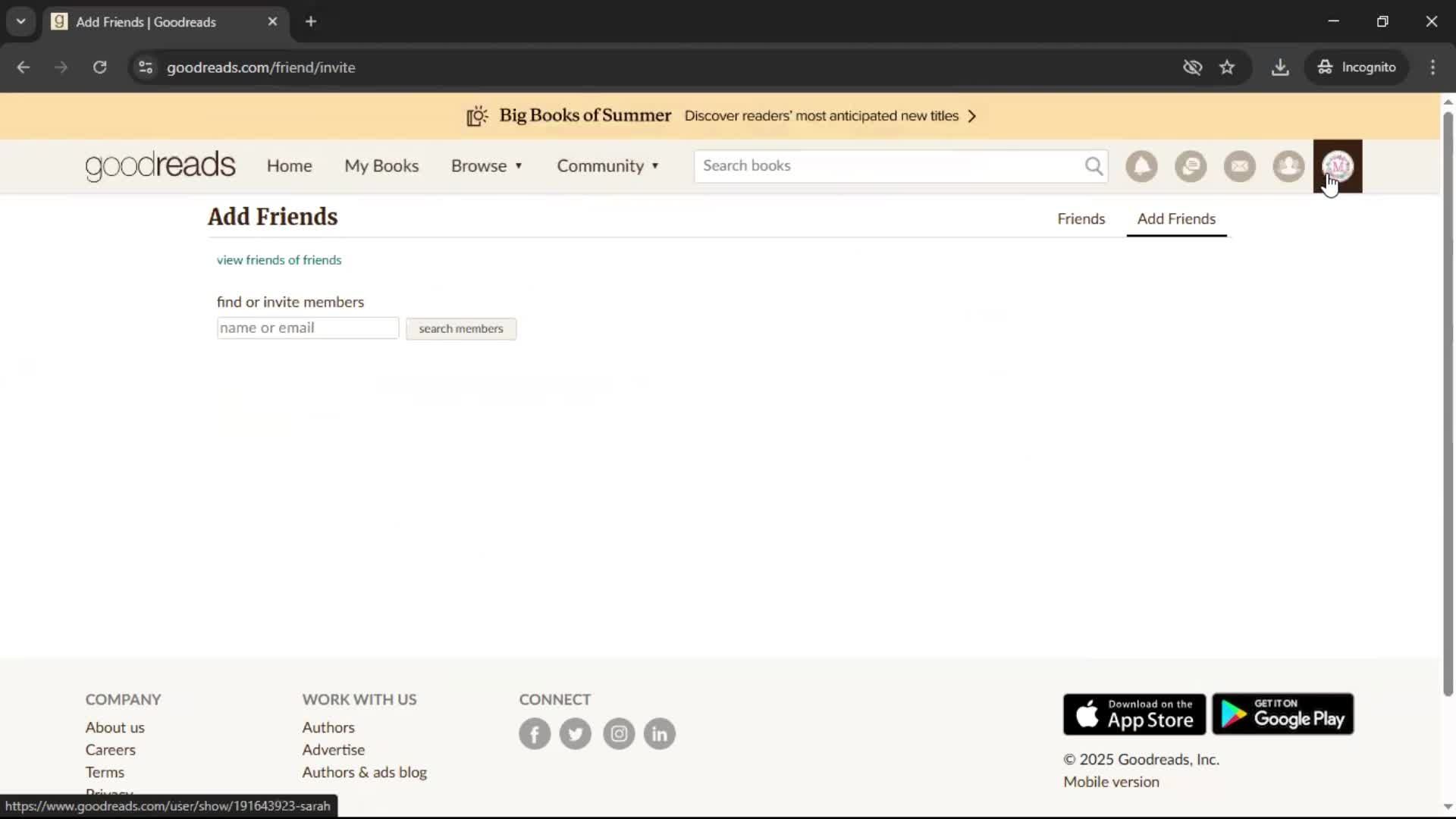
Task: Open Goodreads LinkedIn page icon
Action: (x=660, y=734)
